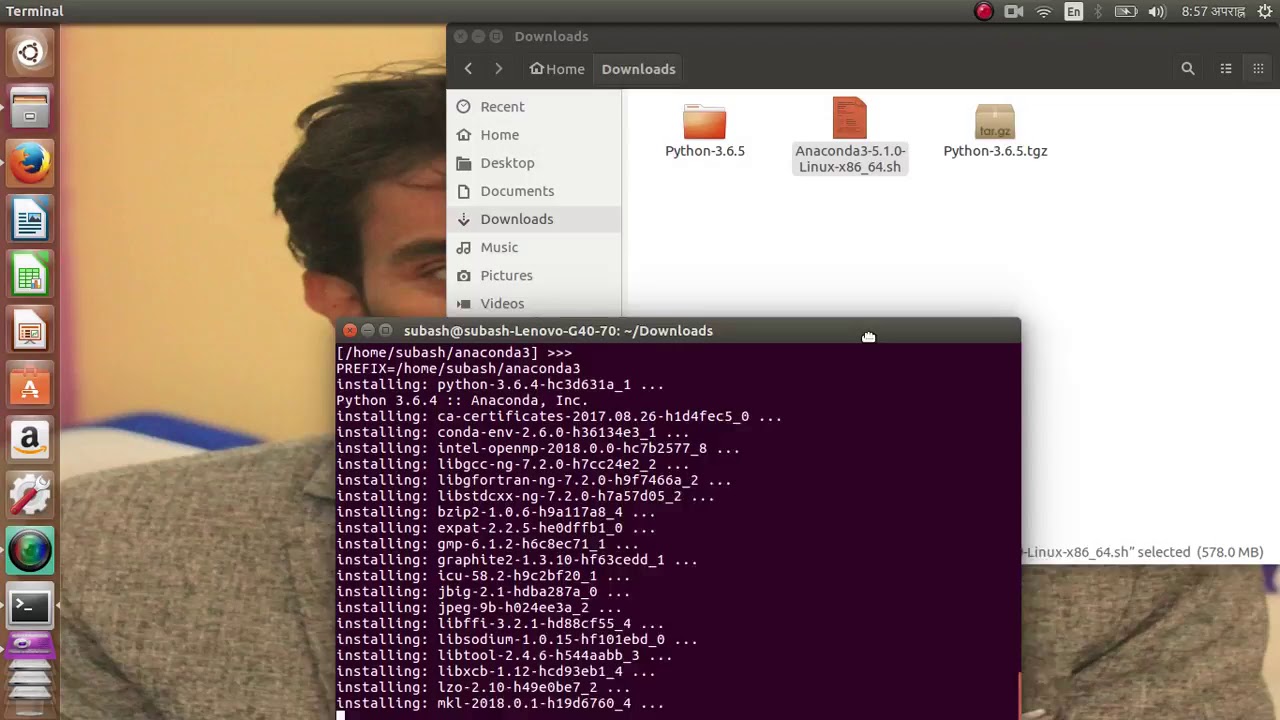Click the Downloads breadcrumb in the path bar
The image size is (1280, 720).
click(639, 69)
